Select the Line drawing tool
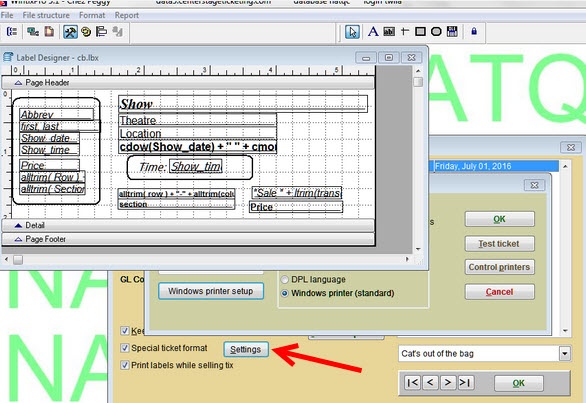586x403 pixels. (404, 32)
